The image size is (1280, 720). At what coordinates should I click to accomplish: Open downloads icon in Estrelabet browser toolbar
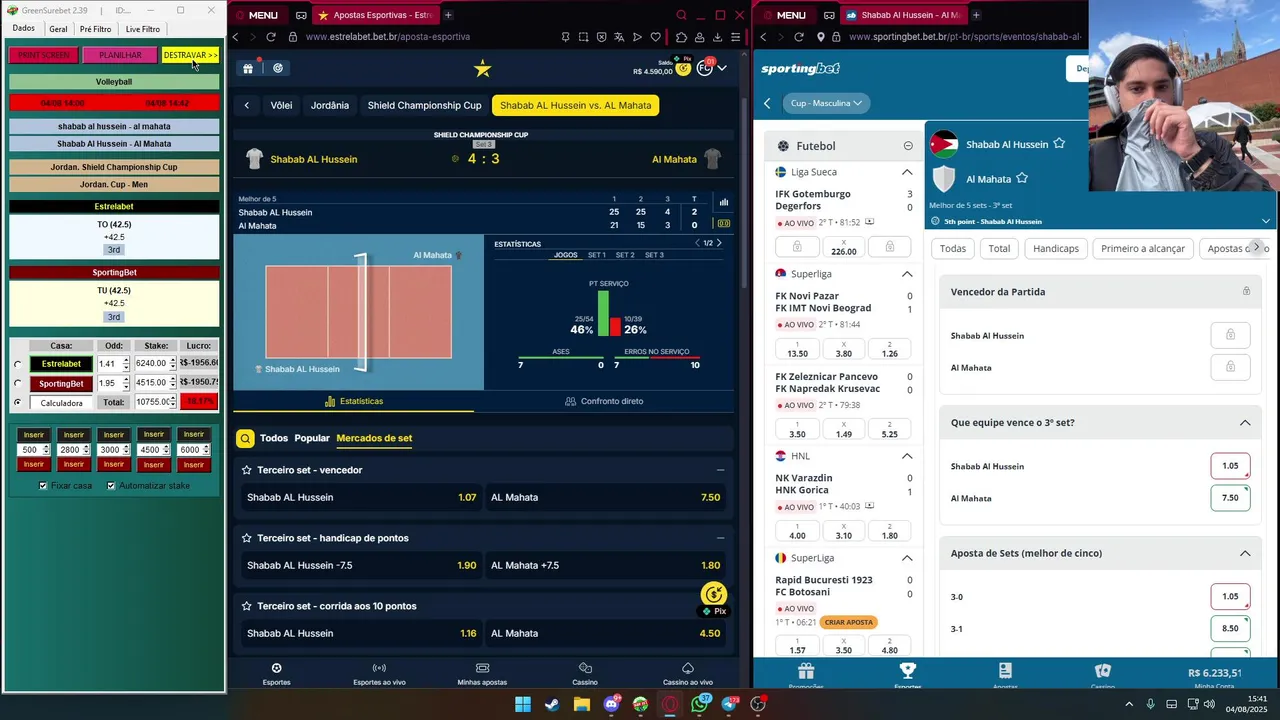718,37
